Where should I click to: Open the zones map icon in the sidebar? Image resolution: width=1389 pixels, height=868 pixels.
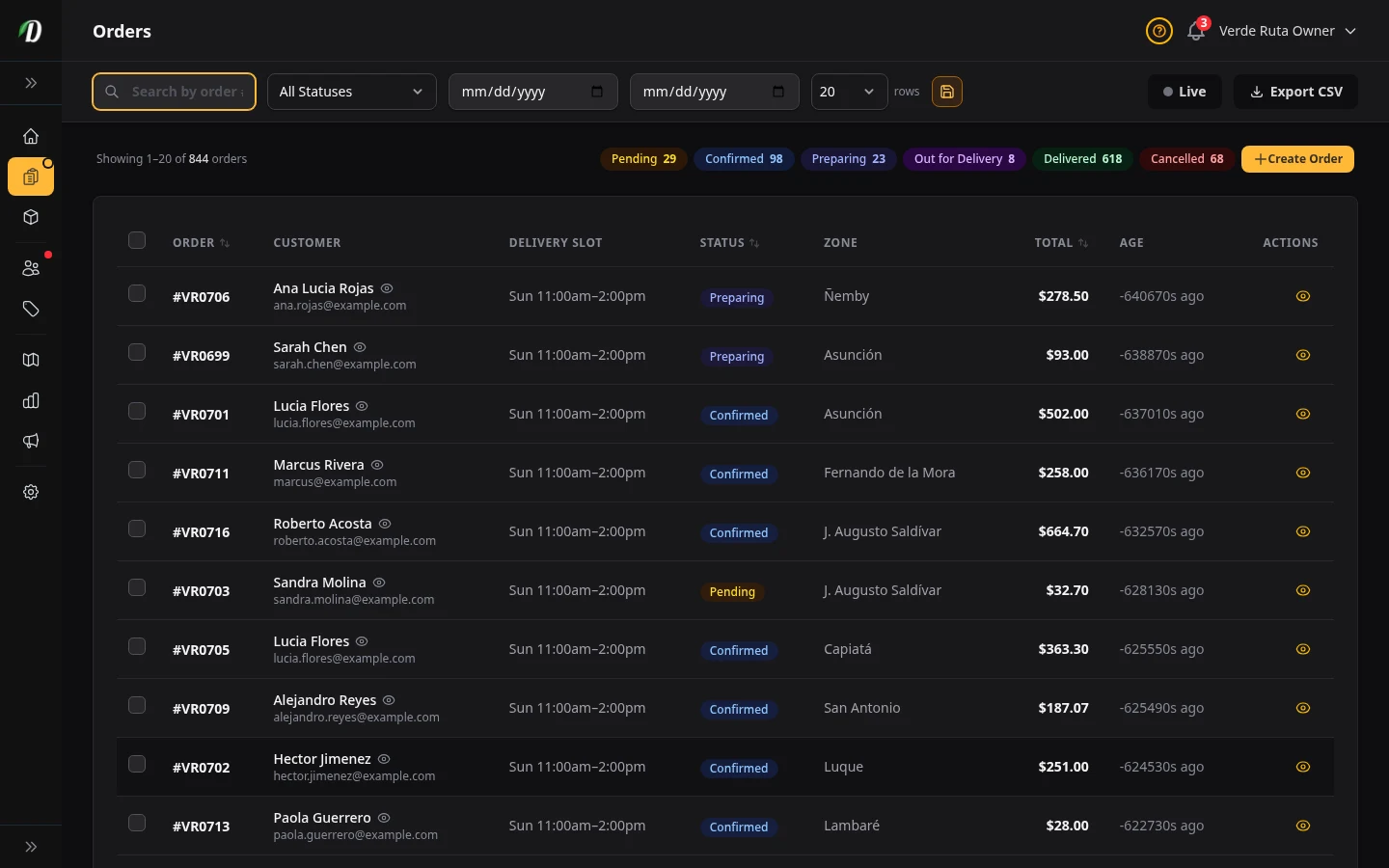(31, 360)
